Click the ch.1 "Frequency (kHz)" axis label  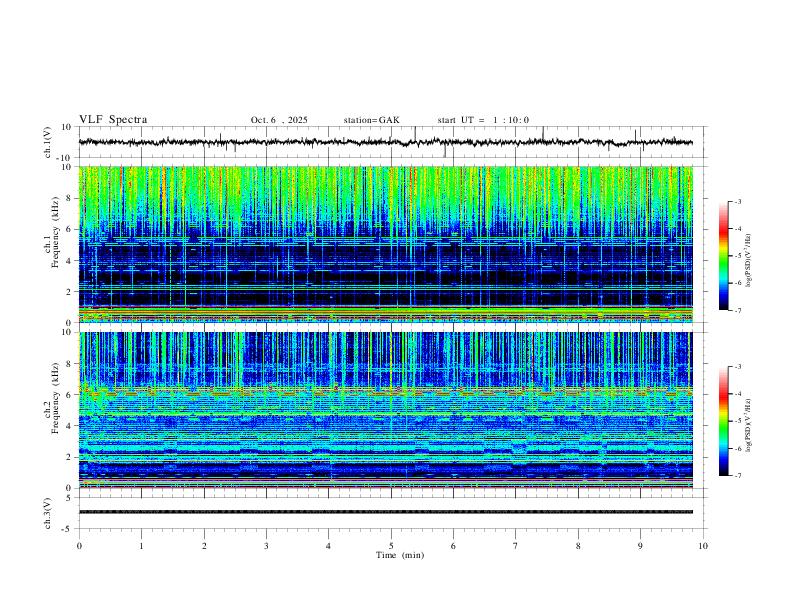point(55,232)
